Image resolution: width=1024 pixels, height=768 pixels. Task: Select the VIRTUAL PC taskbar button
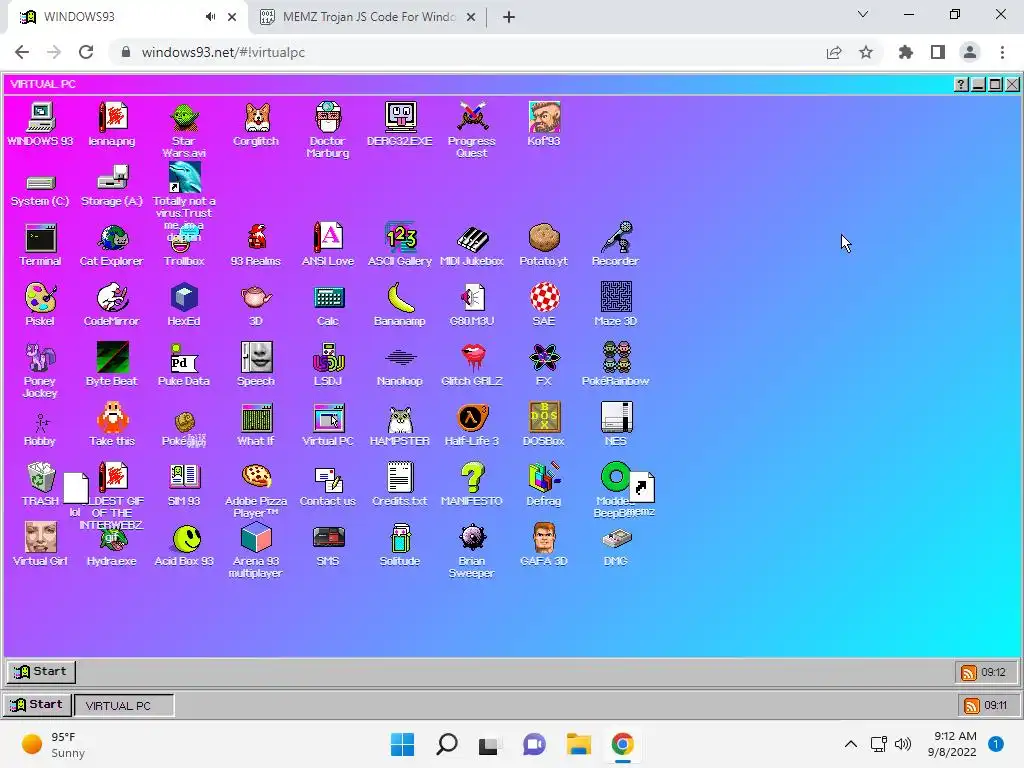point(124,705)
